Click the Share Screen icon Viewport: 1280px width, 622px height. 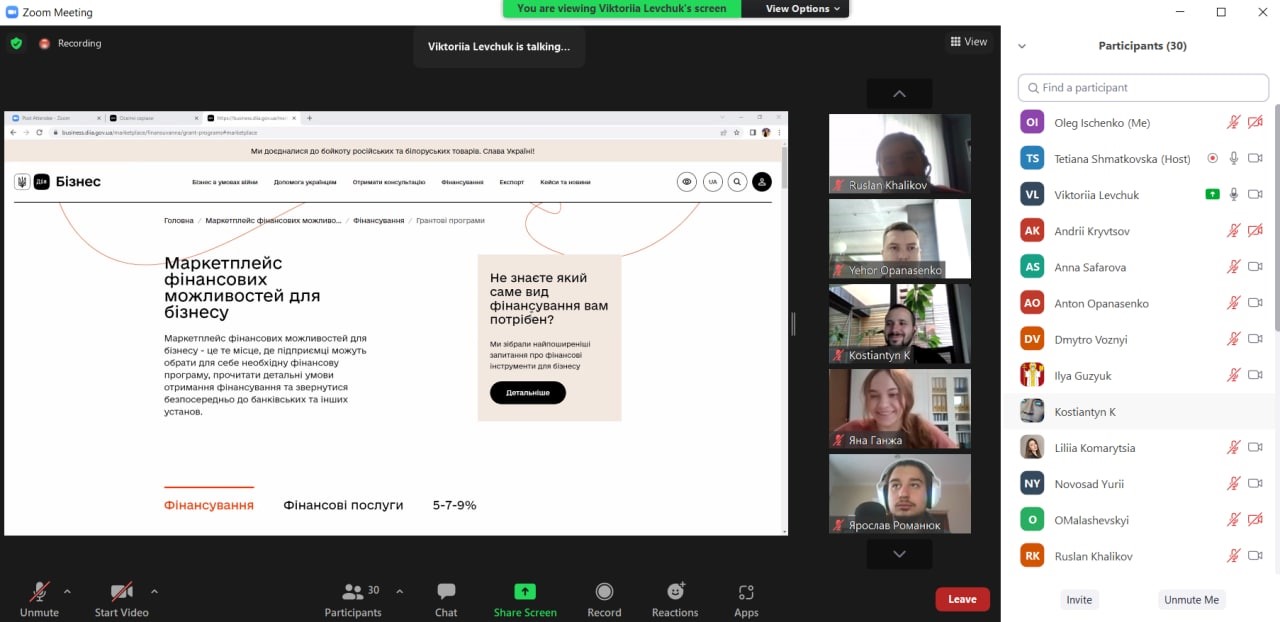(525, 592)
